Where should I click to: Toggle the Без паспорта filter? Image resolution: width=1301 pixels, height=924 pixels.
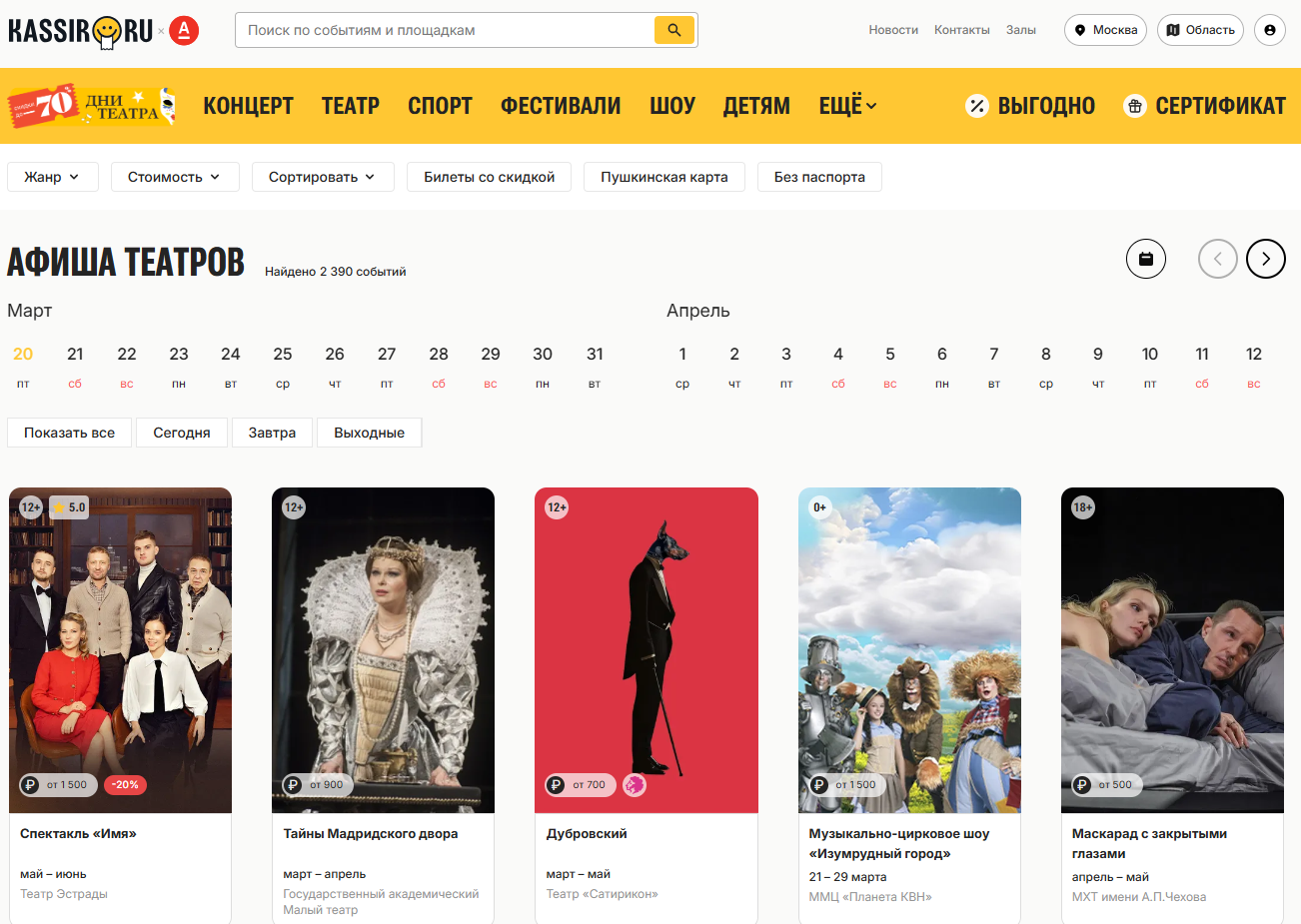click(819, 177)
